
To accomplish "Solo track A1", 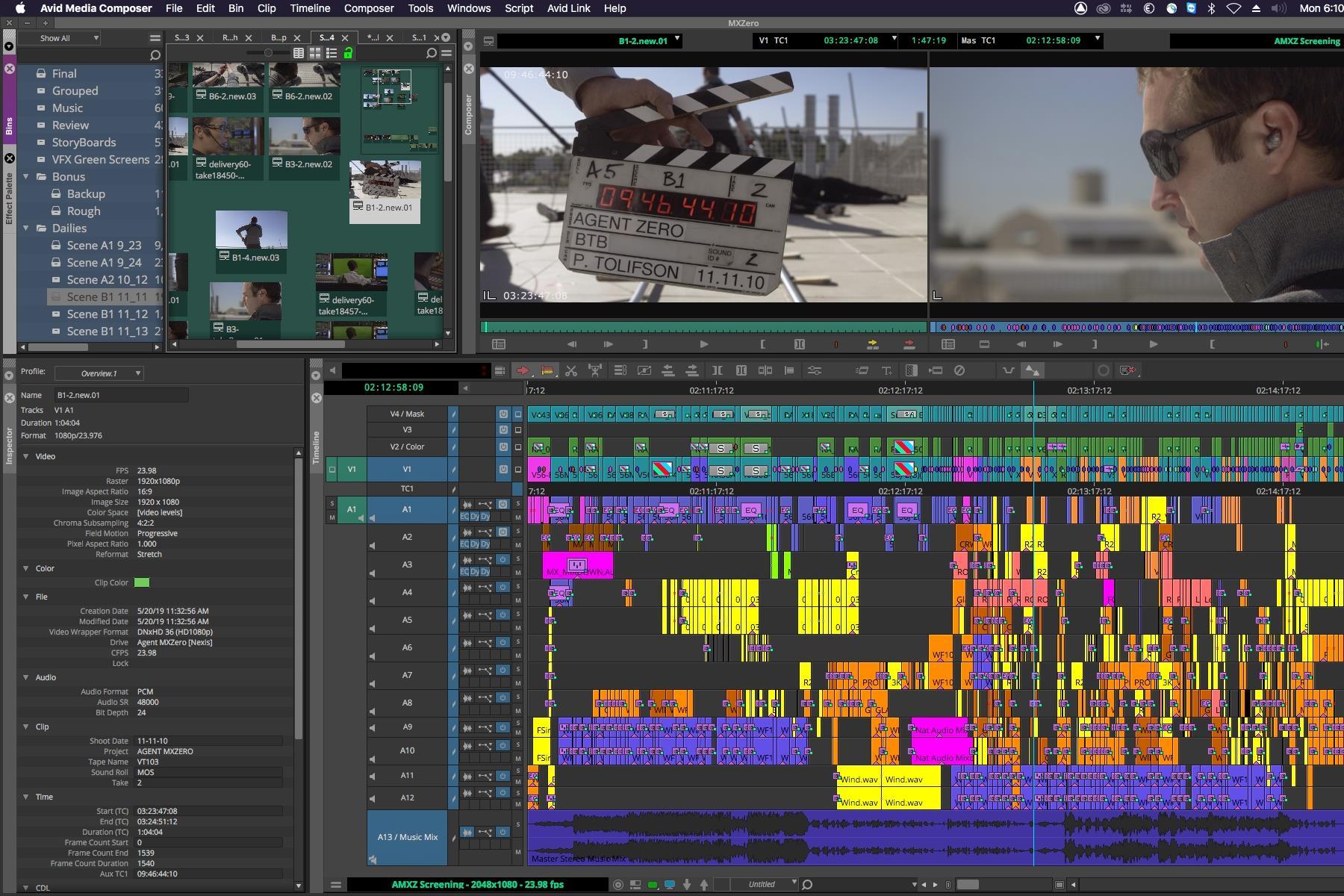I will [518, 503].
